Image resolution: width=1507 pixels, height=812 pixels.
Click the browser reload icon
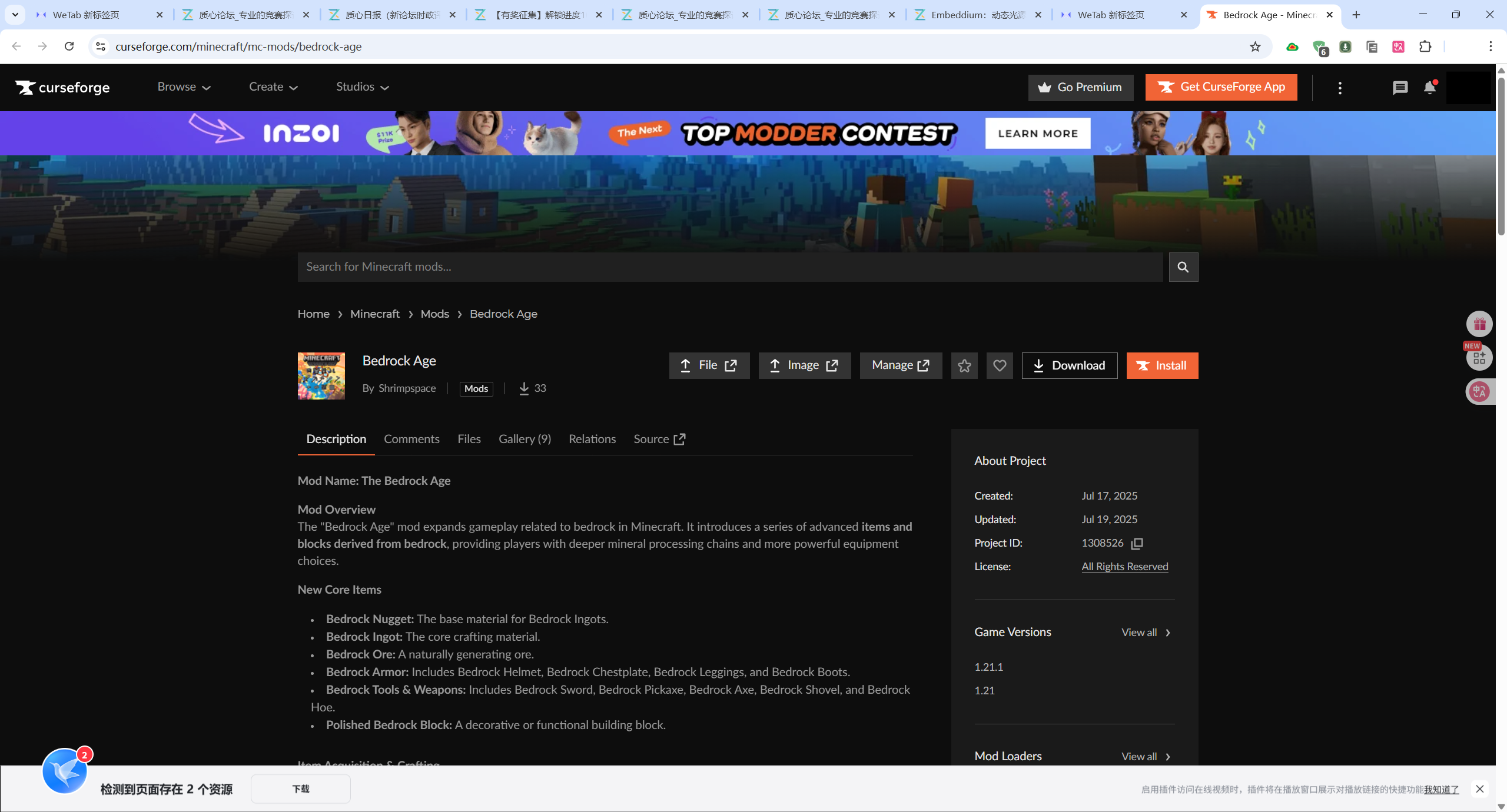tap(69, 46)
